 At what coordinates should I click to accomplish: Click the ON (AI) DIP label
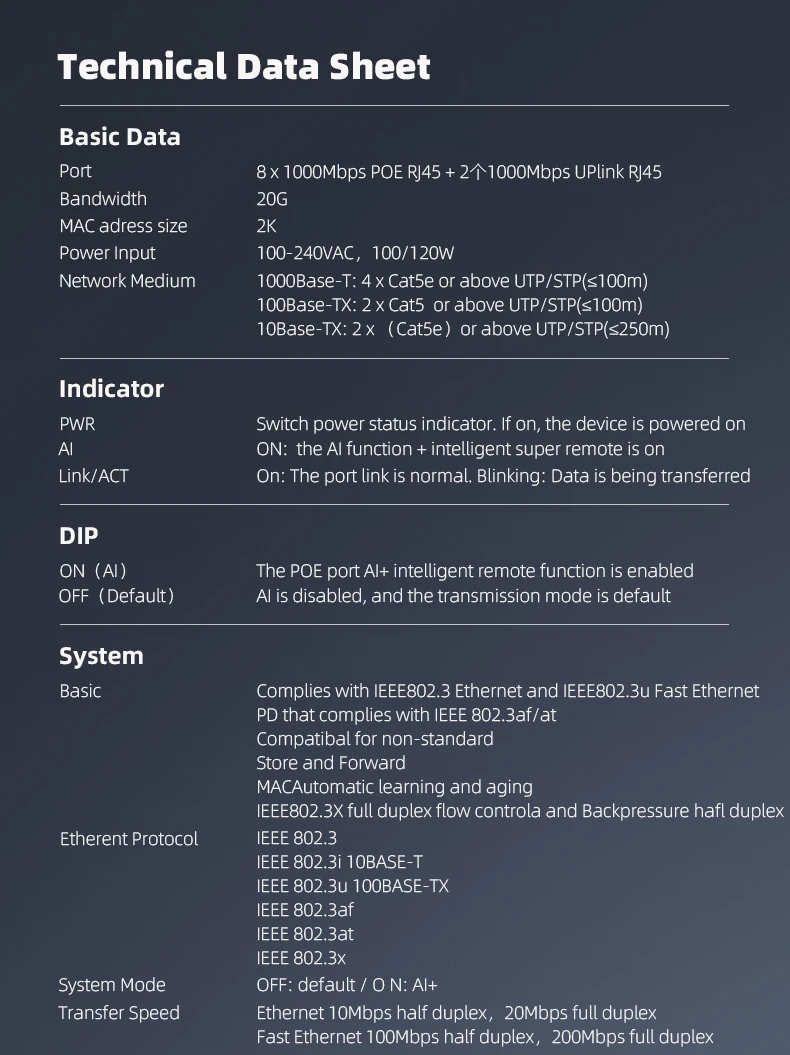[93, 571]
